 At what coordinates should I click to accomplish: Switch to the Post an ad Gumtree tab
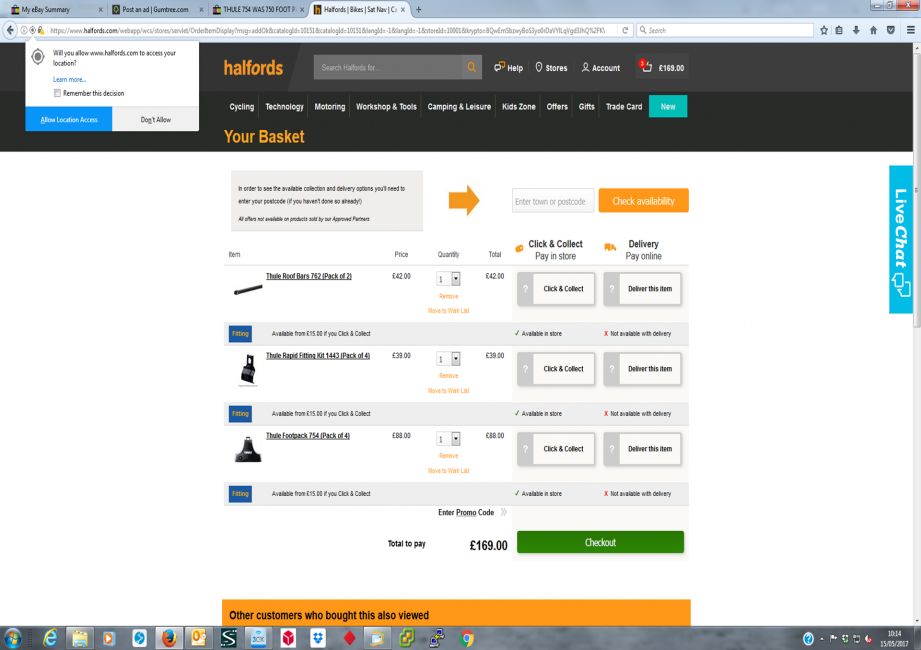pos(156,9)
